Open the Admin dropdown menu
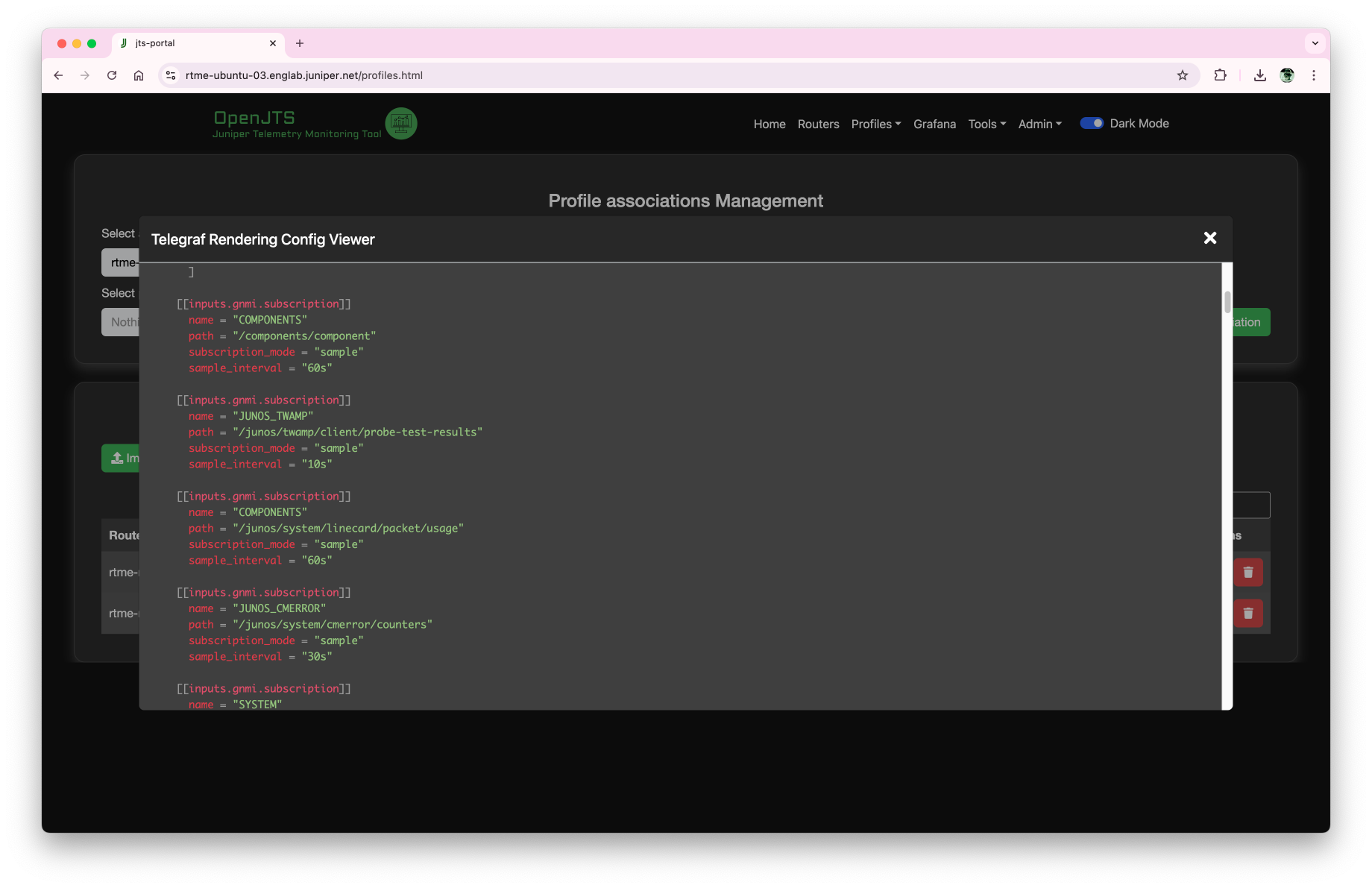 point(1039,125)
